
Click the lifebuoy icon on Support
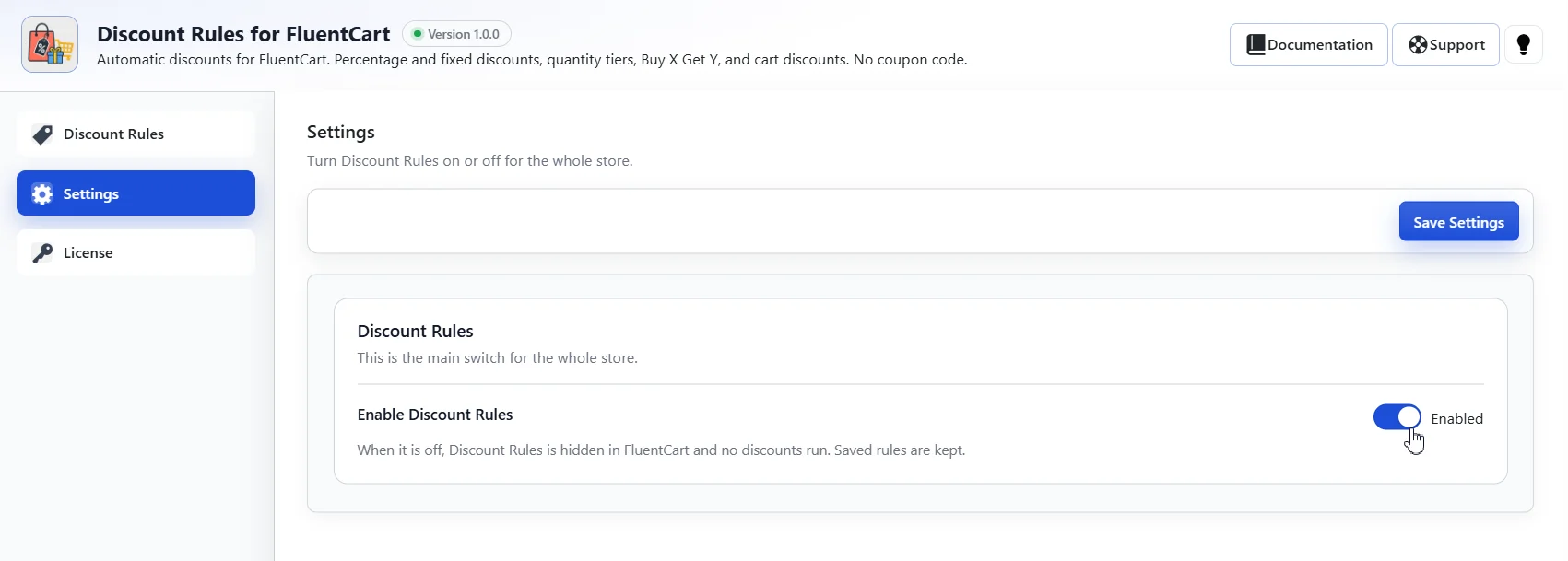pyautogui.click(x=1418, y=44)
